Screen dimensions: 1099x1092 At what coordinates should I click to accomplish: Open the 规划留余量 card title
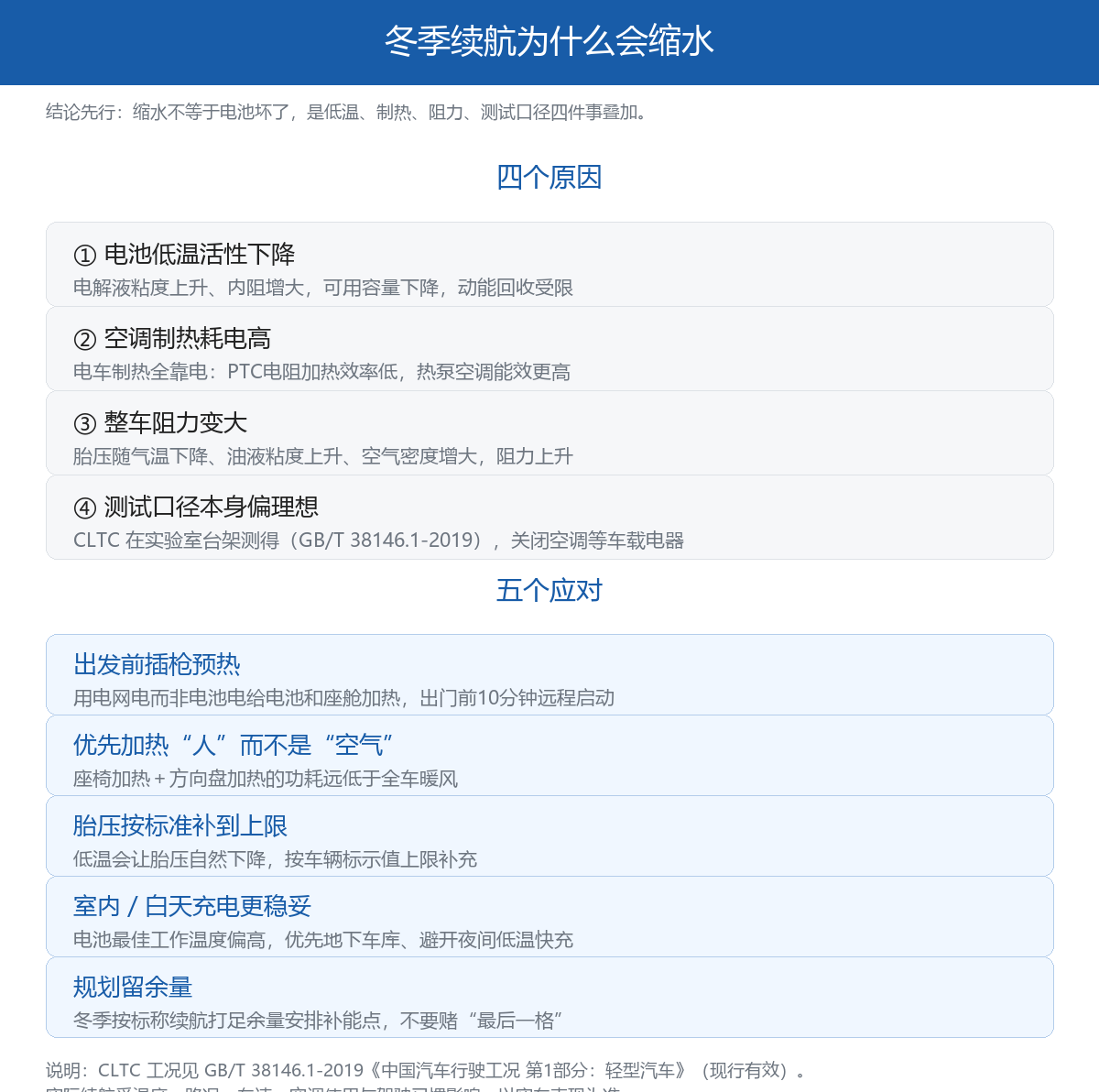(x=133, y=987)
